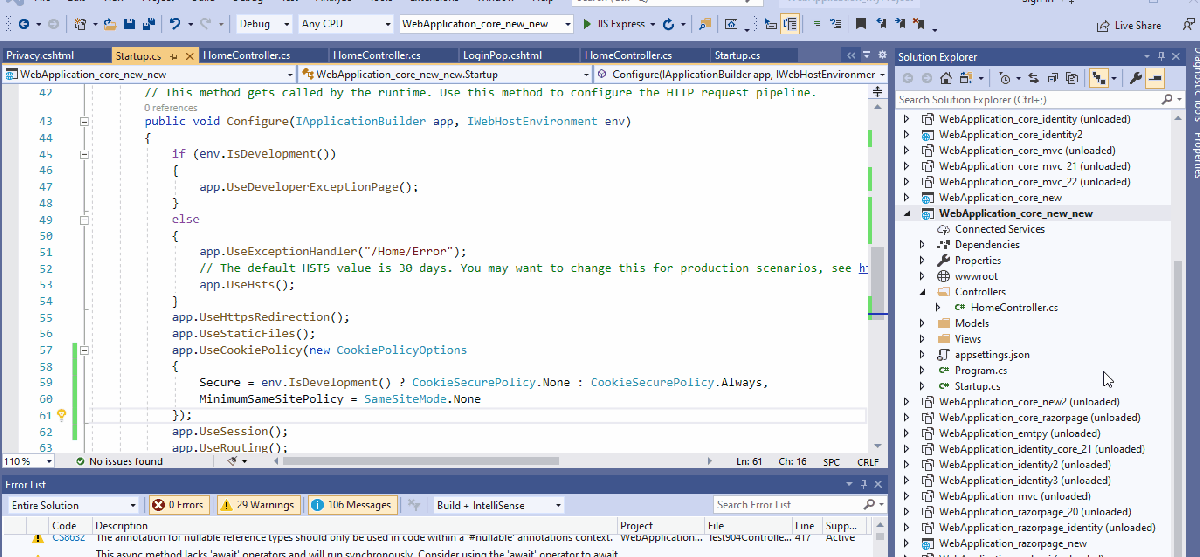Click the No issues found indicator
The image size is (1200, 557).
[118, 462]
